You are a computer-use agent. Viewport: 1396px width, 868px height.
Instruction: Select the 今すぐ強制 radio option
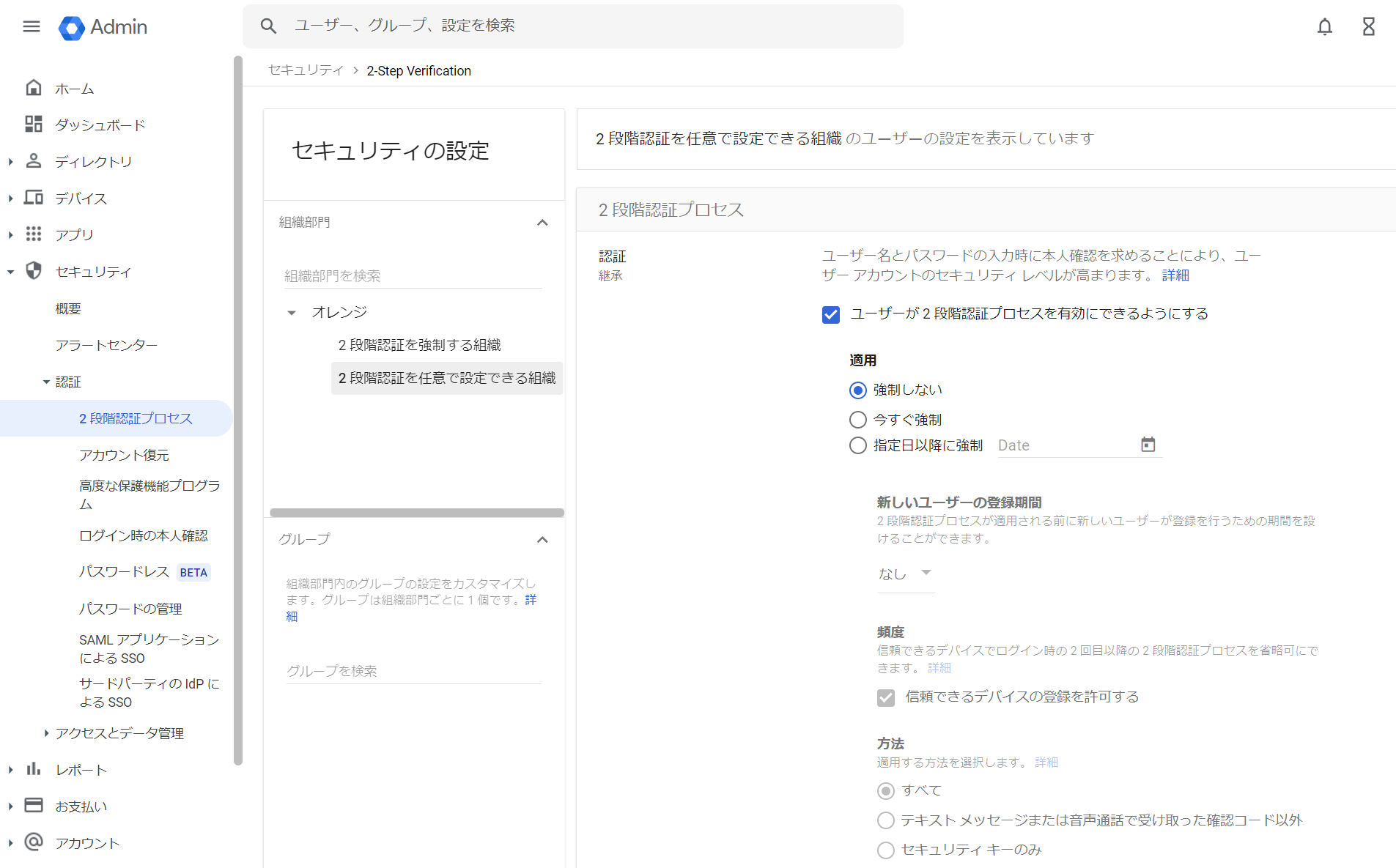point(857,420)
